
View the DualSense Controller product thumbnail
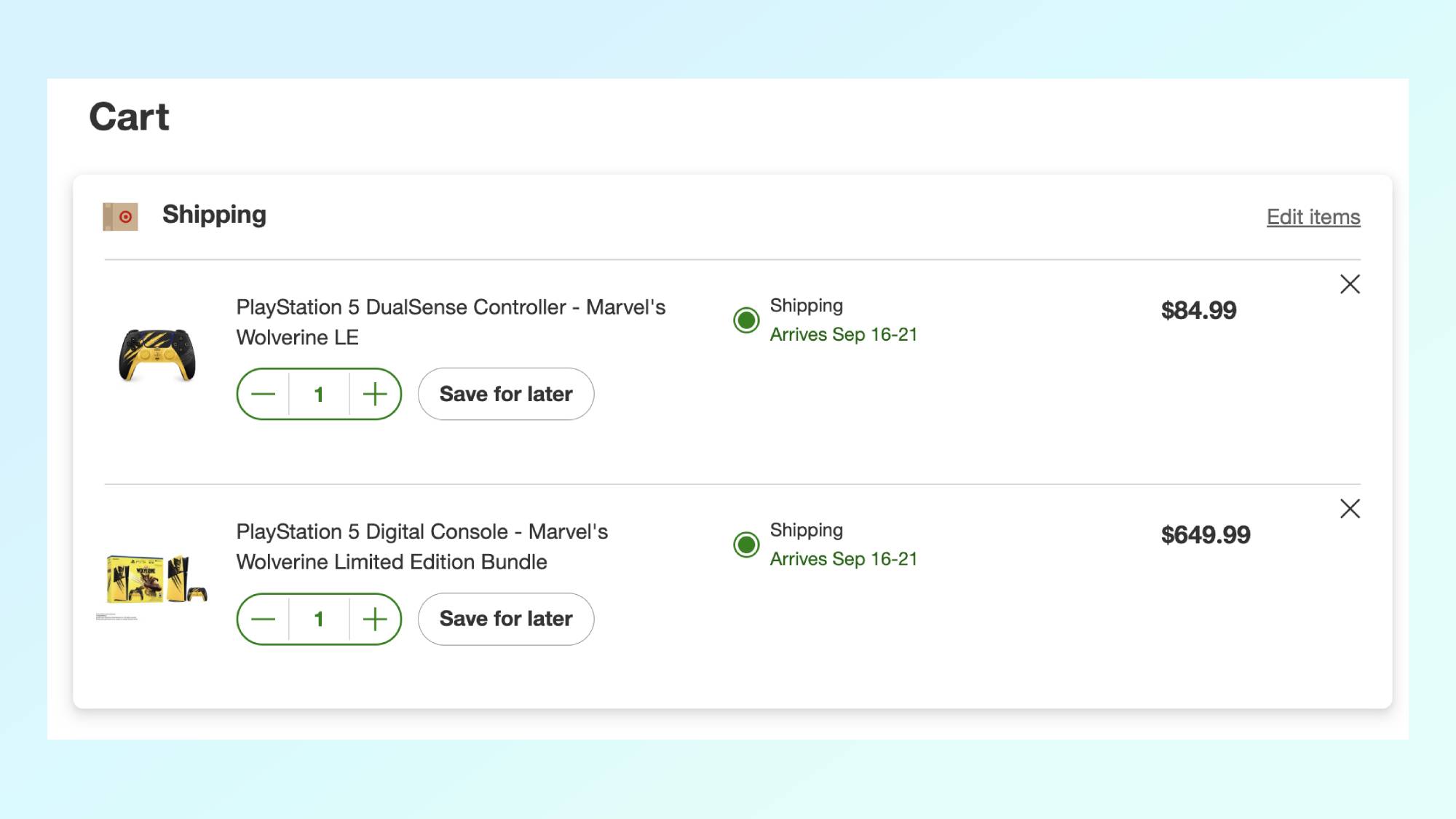[x=157, y=355]
